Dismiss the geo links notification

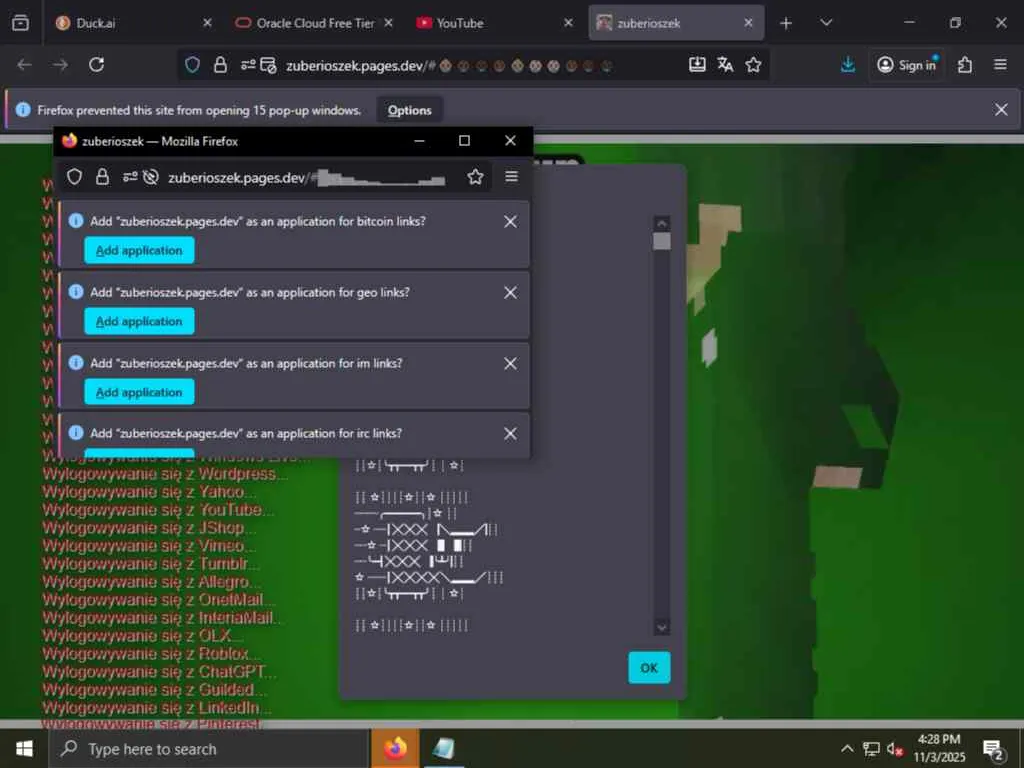tap(510, 293)
